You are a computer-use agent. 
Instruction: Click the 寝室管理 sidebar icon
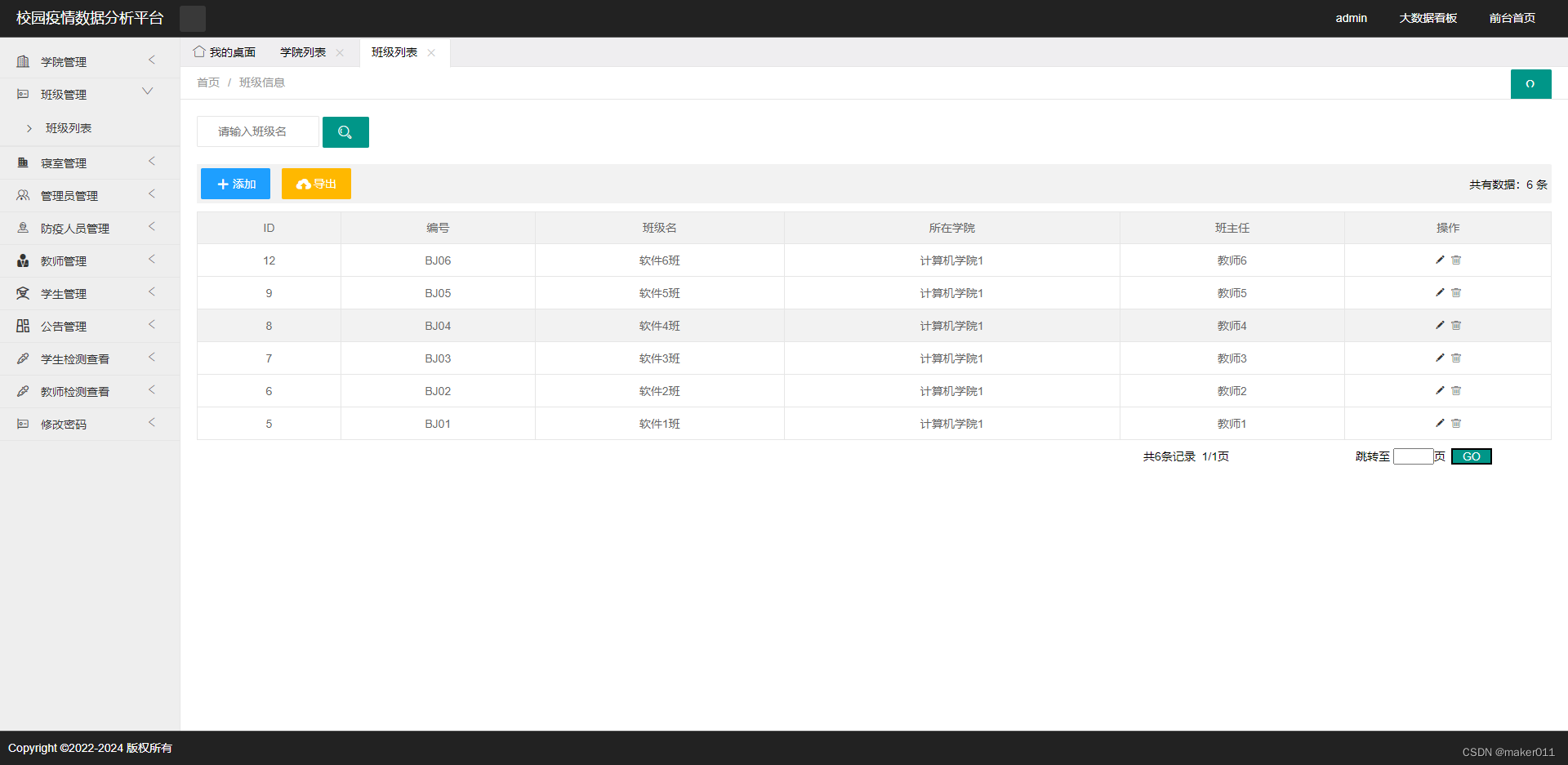point(23,162)
